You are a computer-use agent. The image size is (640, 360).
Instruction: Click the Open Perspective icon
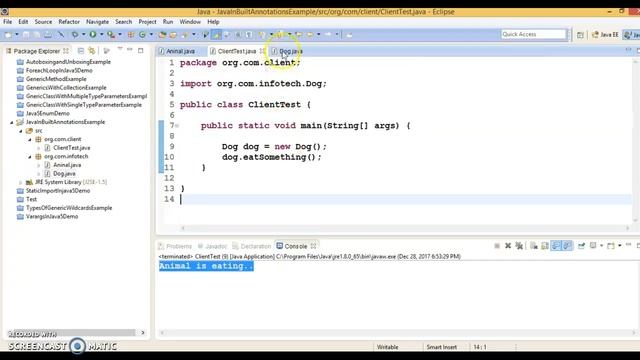(580, 35)
